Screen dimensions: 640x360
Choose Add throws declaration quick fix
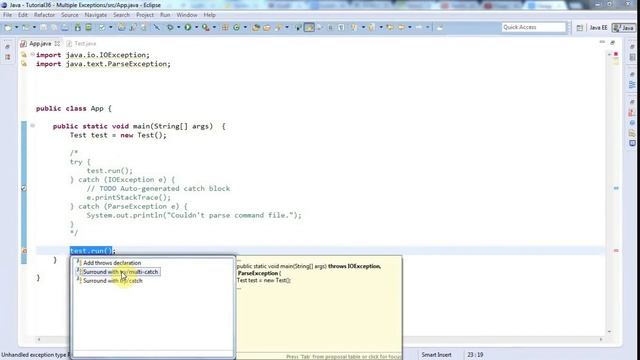(112, 263)
